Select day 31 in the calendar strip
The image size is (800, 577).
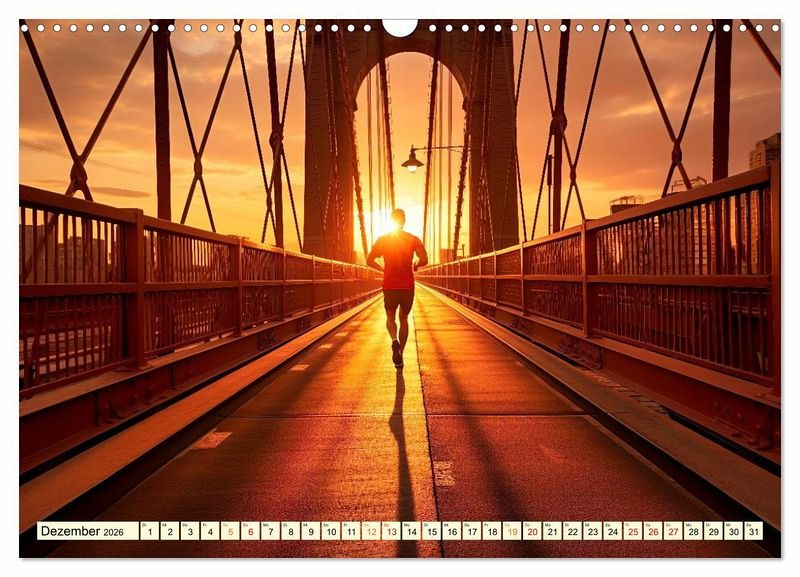click(754, 531)
